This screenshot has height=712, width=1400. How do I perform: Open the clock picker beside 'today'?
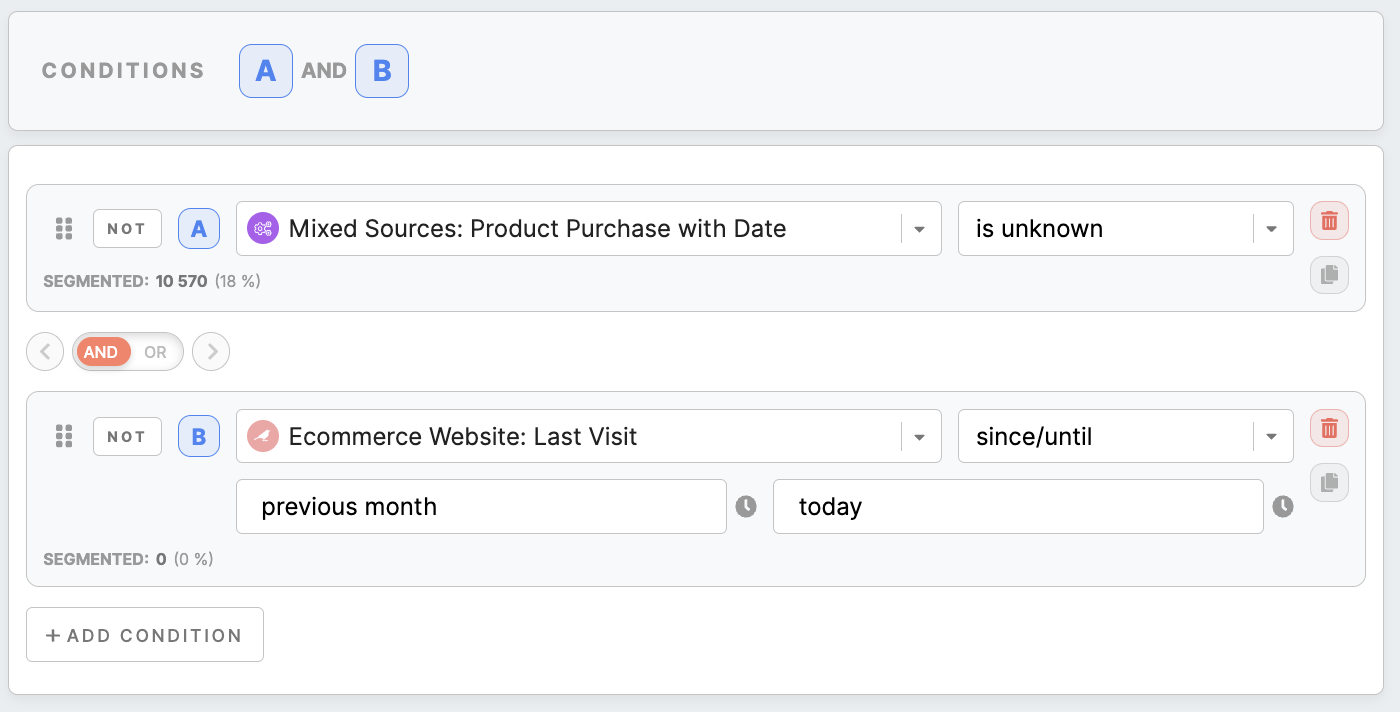[x=1283, y=507]
